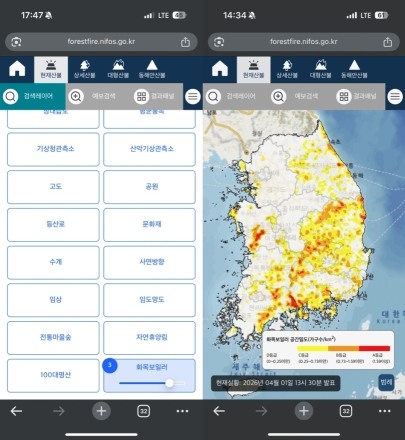Screen dimensions: 405x440
Task: Click the yellow C등급 legend color bar
Action: [313, 348]
